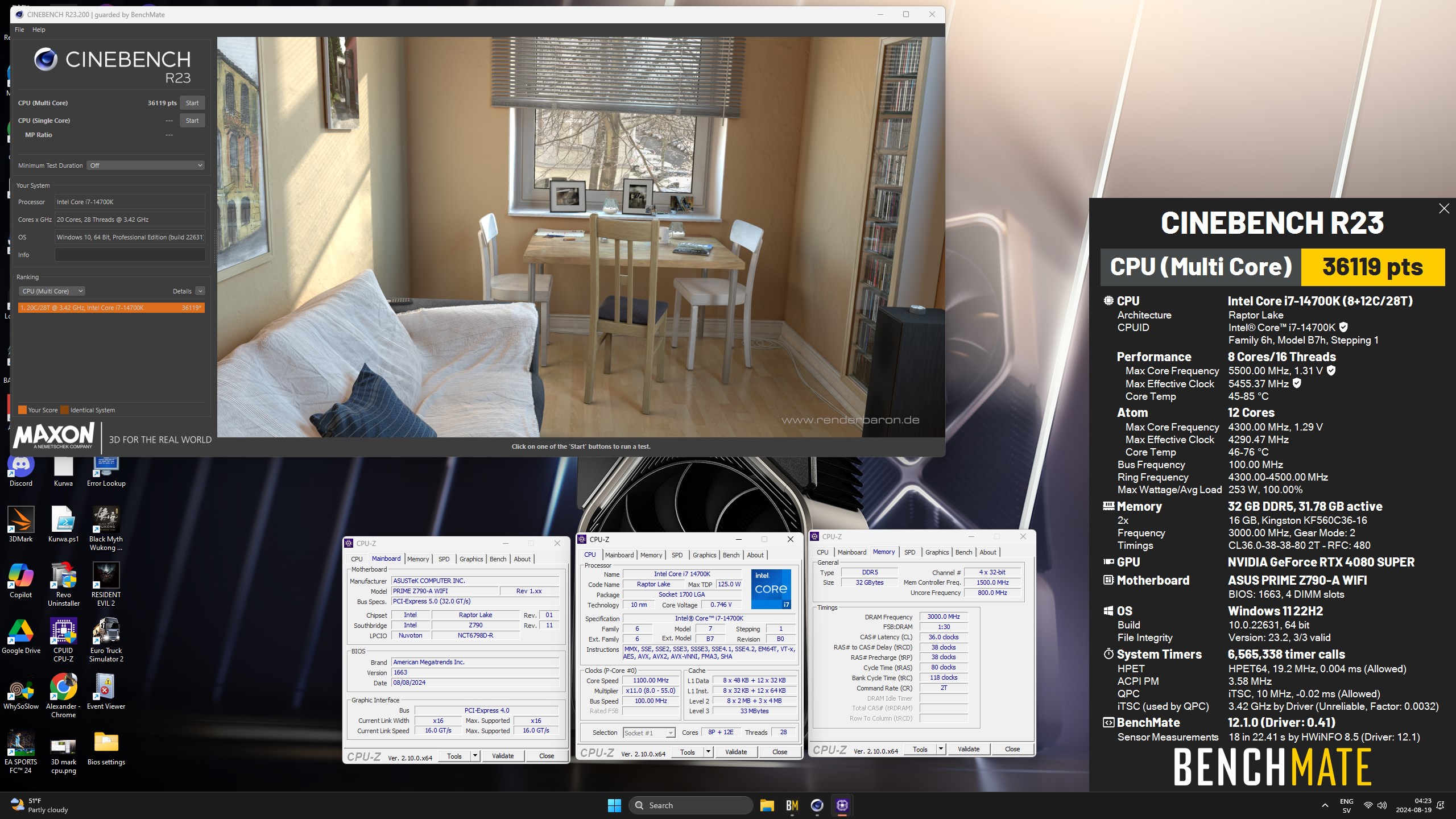1456x819 pixels.
Task: Click the ENG SV language indicator
Action: (x=1346, y=805)
